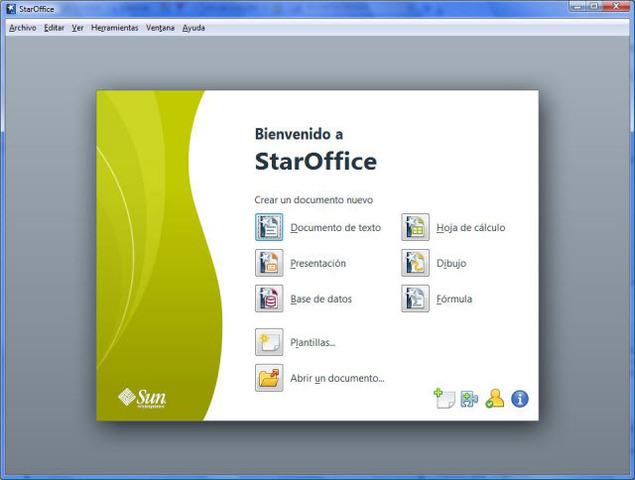The height and width of the screenshot is (480, 635).
Task: Open the Herramientas menu
Action: click(115, 28)
